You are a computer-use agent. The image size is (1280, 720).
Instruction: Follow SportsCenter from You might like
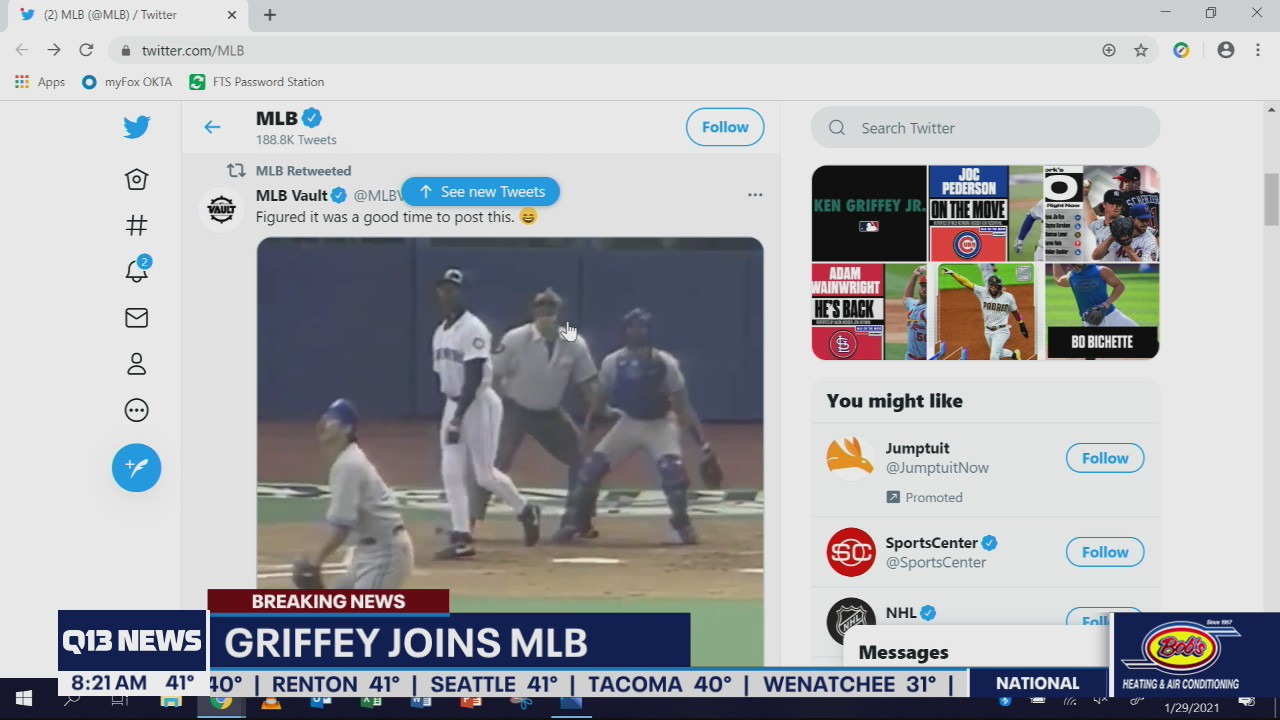click(1104, 551)
